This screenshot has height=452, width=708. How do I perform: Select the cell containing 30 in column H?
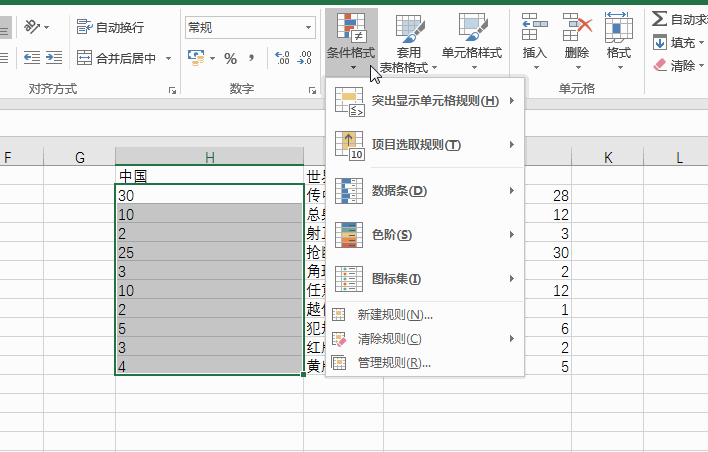210,195
